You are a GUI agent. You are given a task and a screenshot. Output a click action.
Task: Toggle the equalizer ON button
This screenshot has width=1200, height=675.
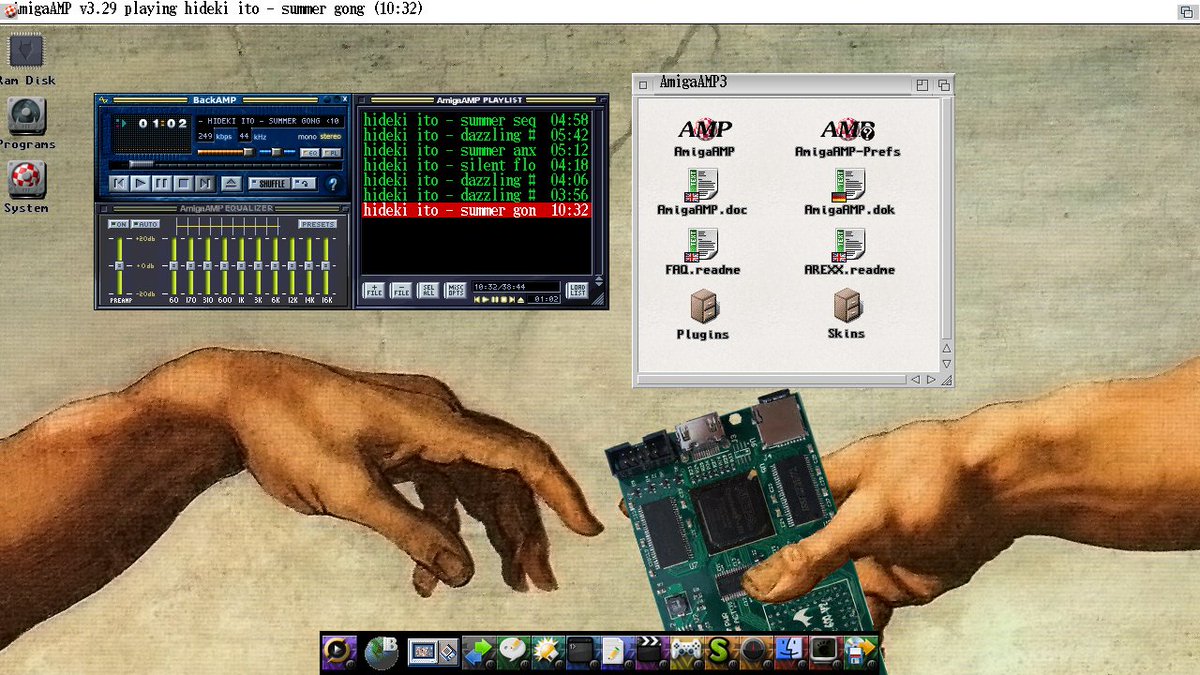point(118,224)
